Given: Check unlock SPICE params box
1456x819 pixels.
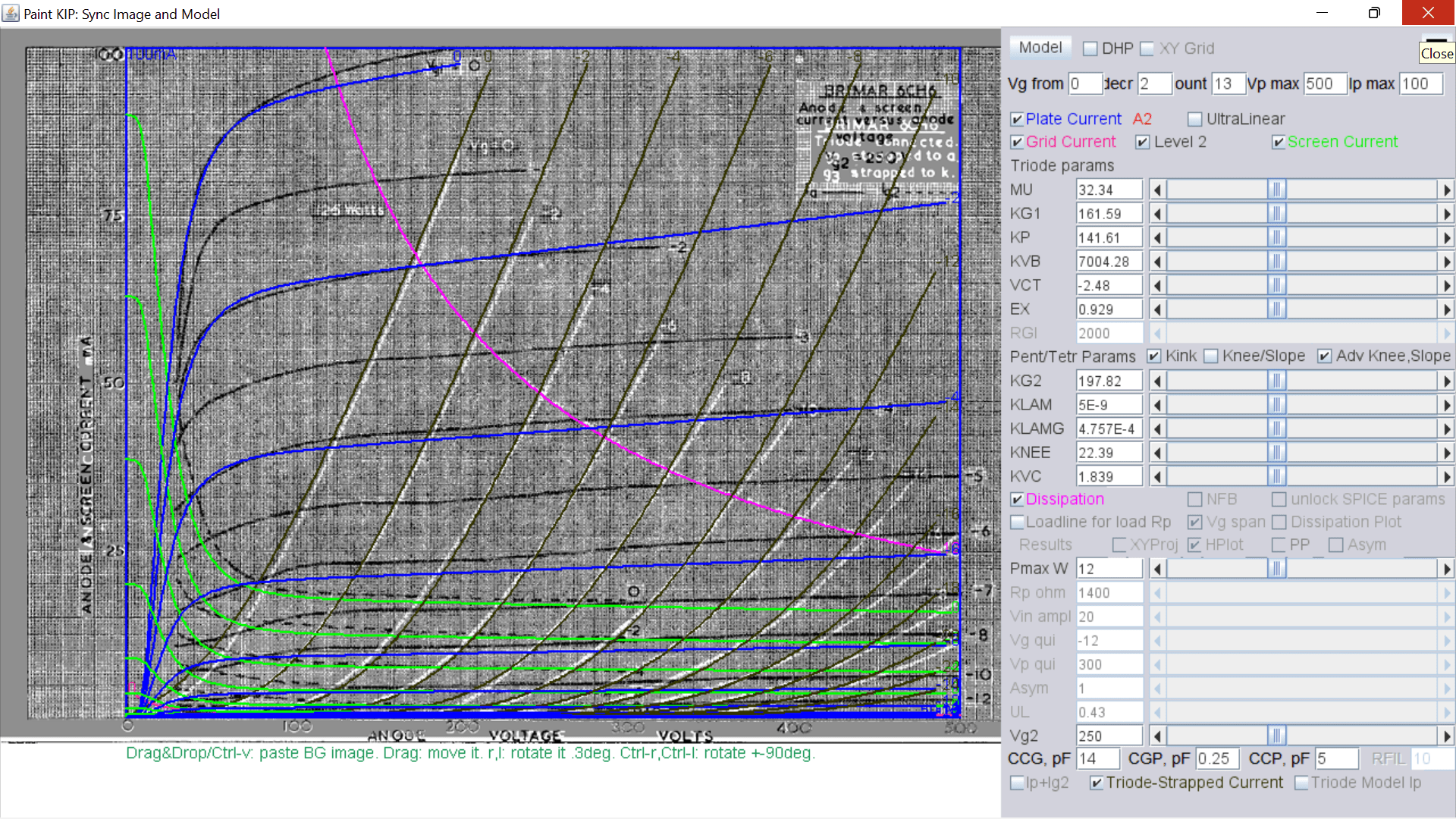Looking at the screenshot, I should click(x=1279, y=500).
